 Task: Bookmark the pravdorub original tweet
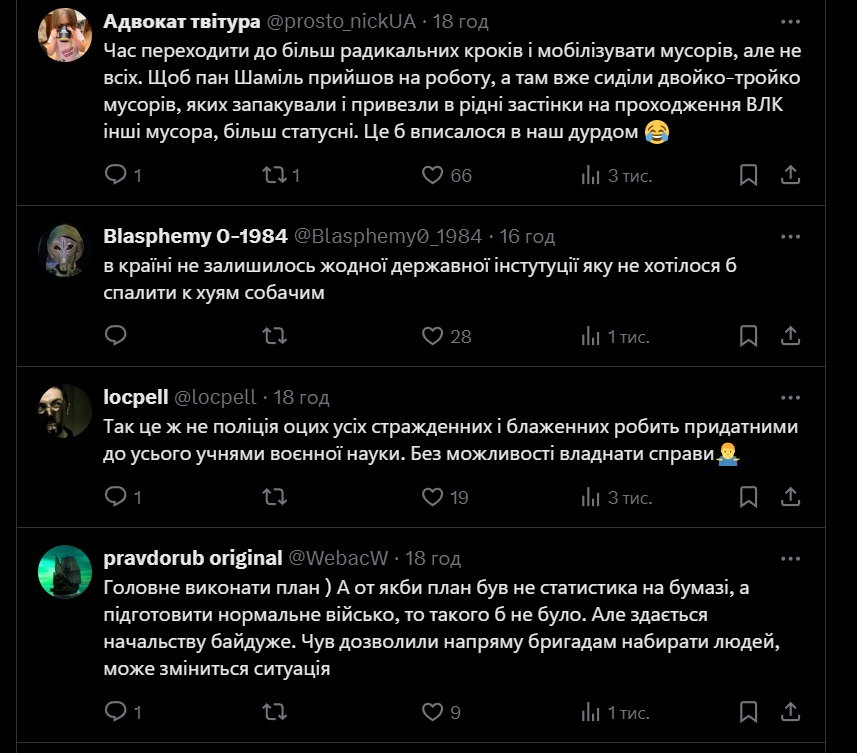pos(748,712)
